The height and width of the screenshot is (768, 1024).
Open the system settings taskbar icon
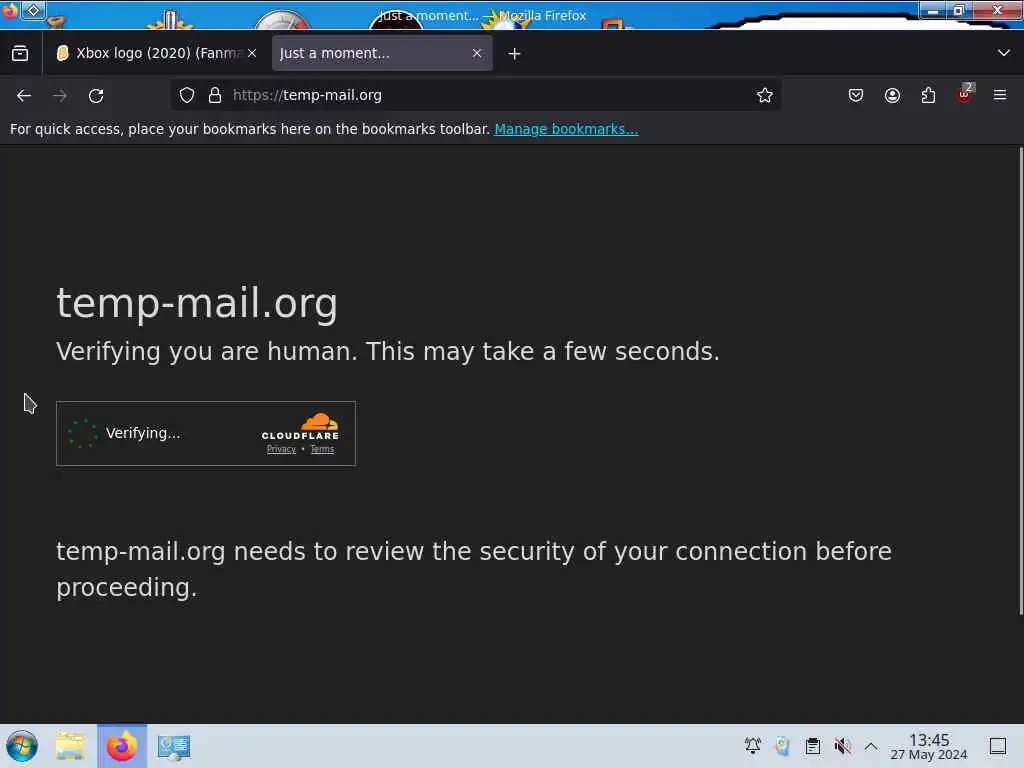coord(174,746)
